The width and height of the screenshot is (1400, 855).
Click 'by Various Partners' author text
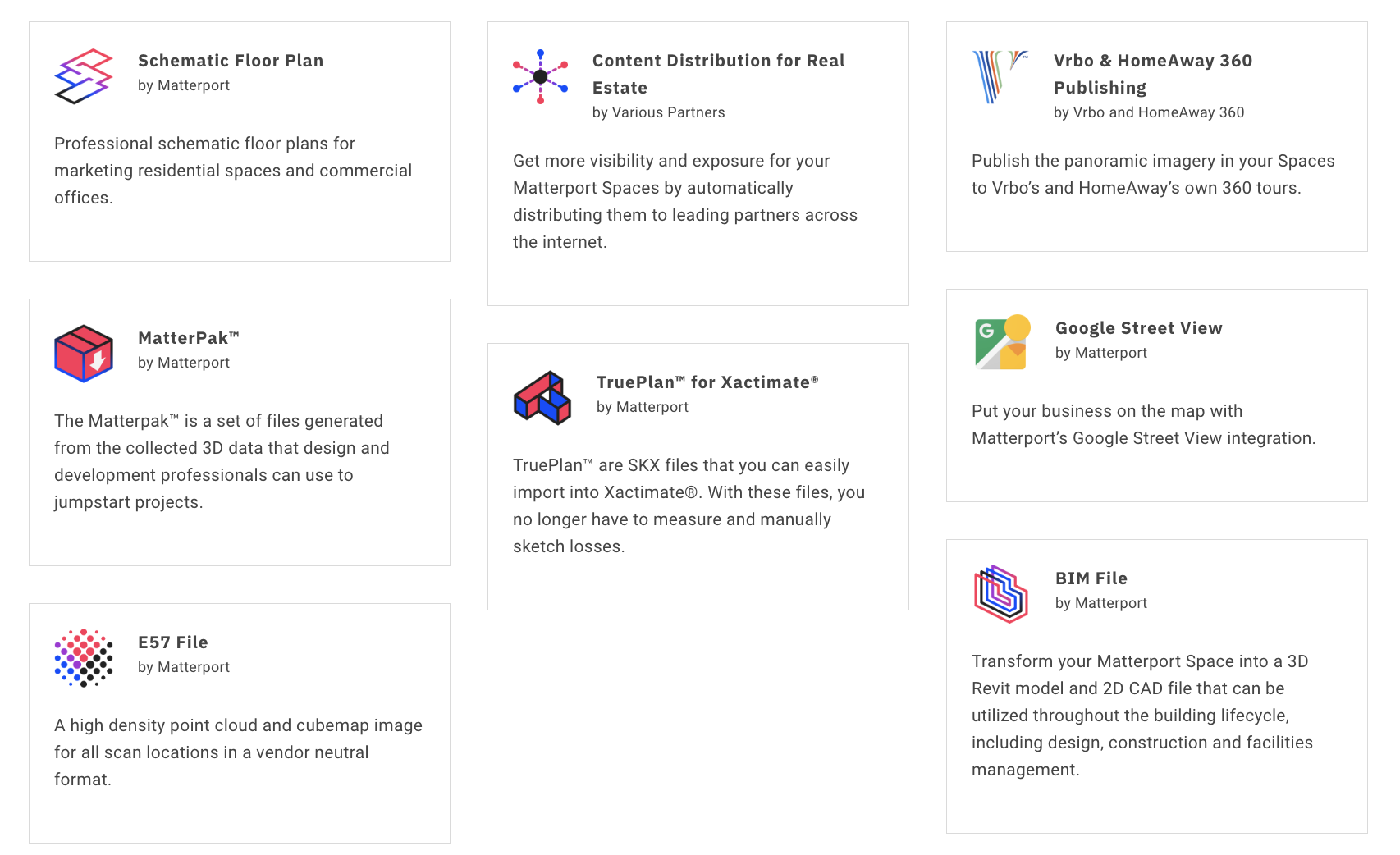pyautogui.click(x=659, y=112)
